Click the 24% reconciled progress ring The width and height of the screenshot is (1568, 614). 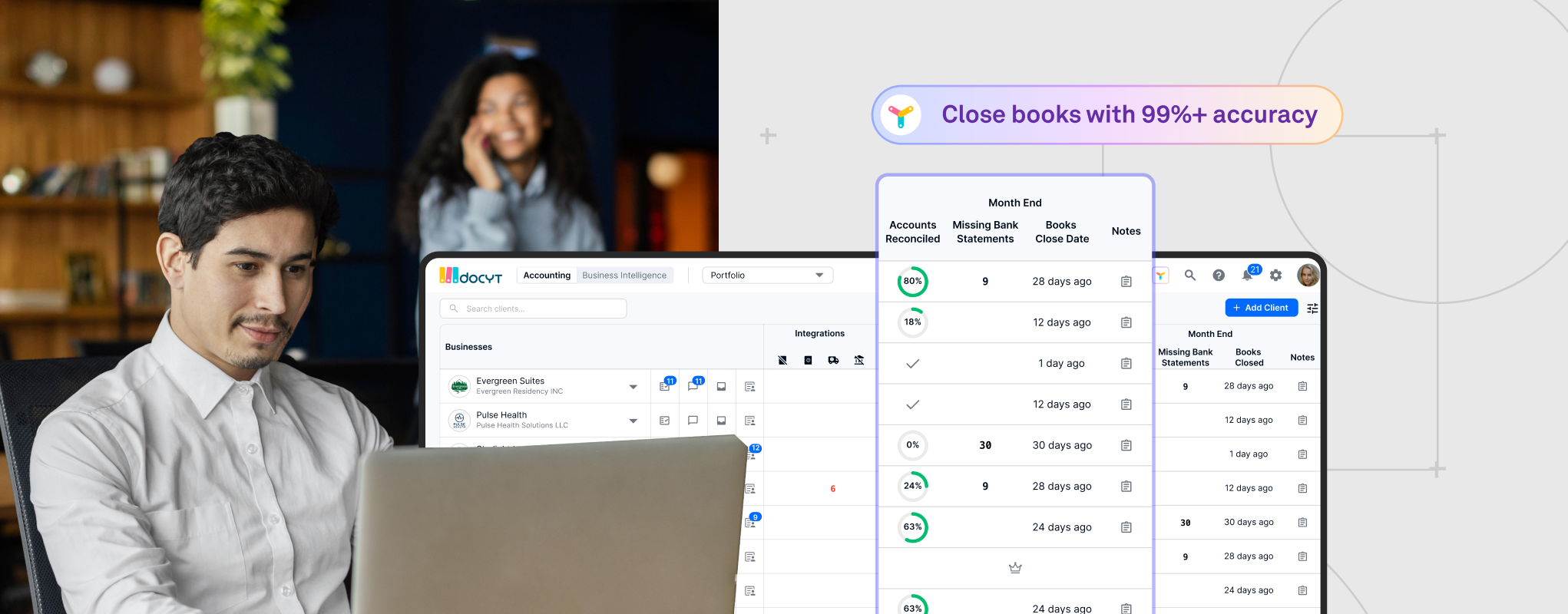pyautogui.click(x=912, y=486)
